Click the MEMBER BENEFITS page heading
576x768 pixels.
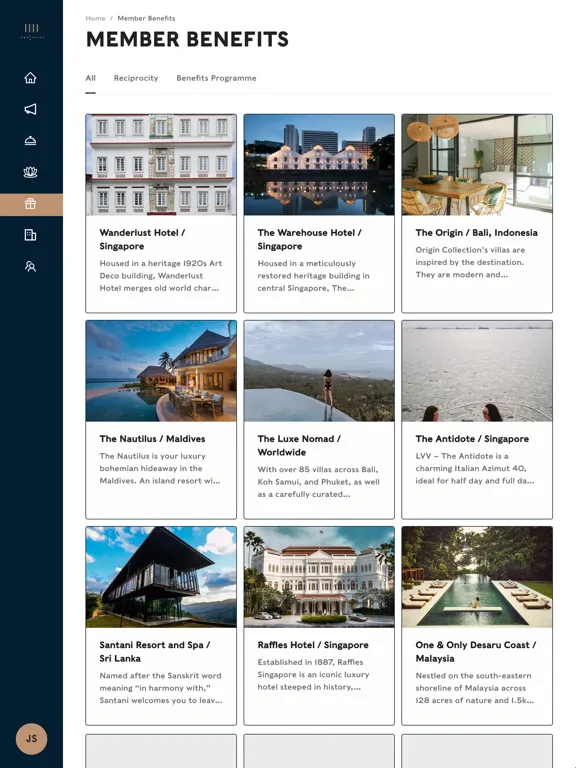(x=187, y=40)
